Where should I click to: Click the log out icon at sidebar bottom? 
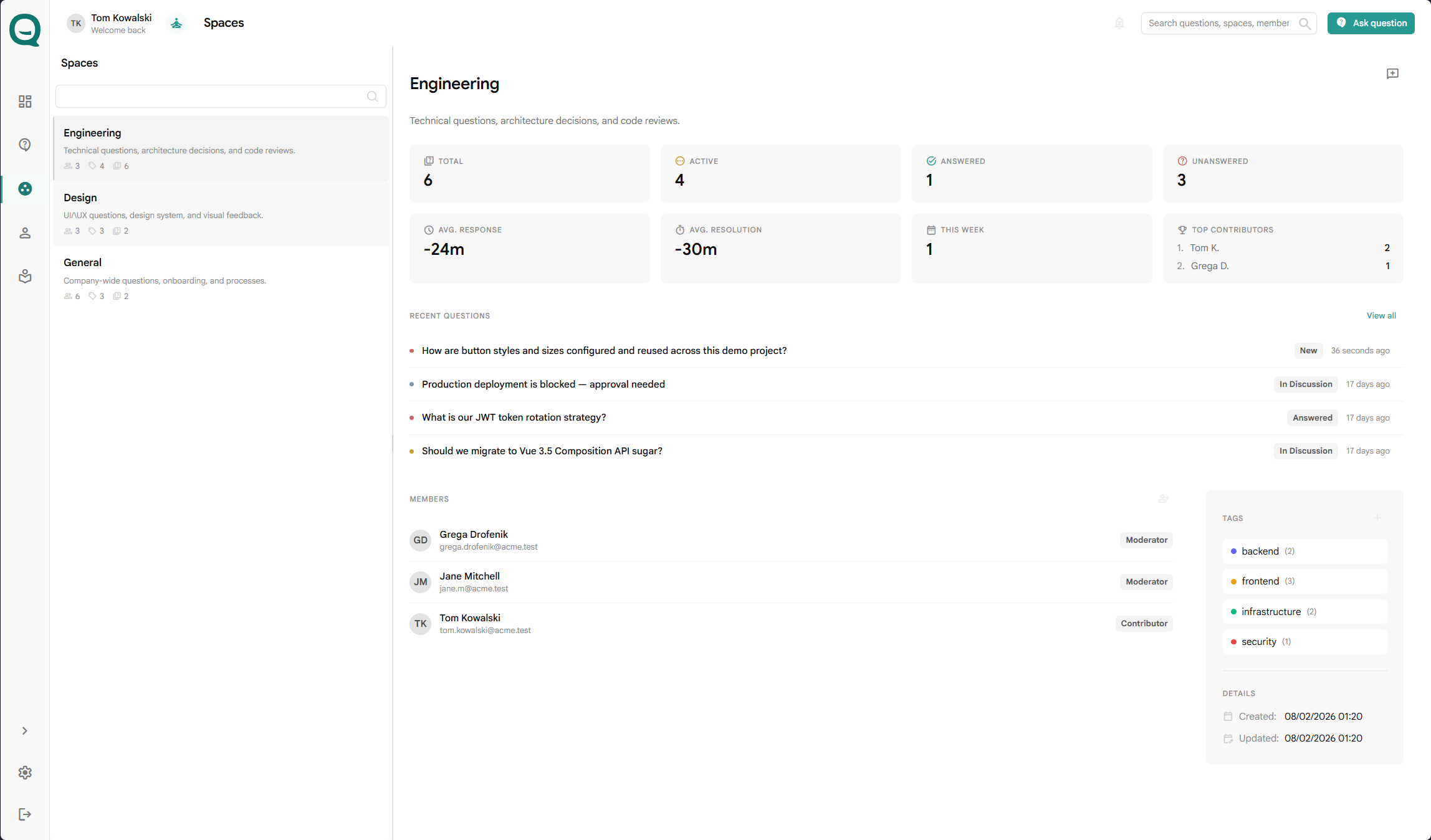pyautogui.click(x=25, y=814)
